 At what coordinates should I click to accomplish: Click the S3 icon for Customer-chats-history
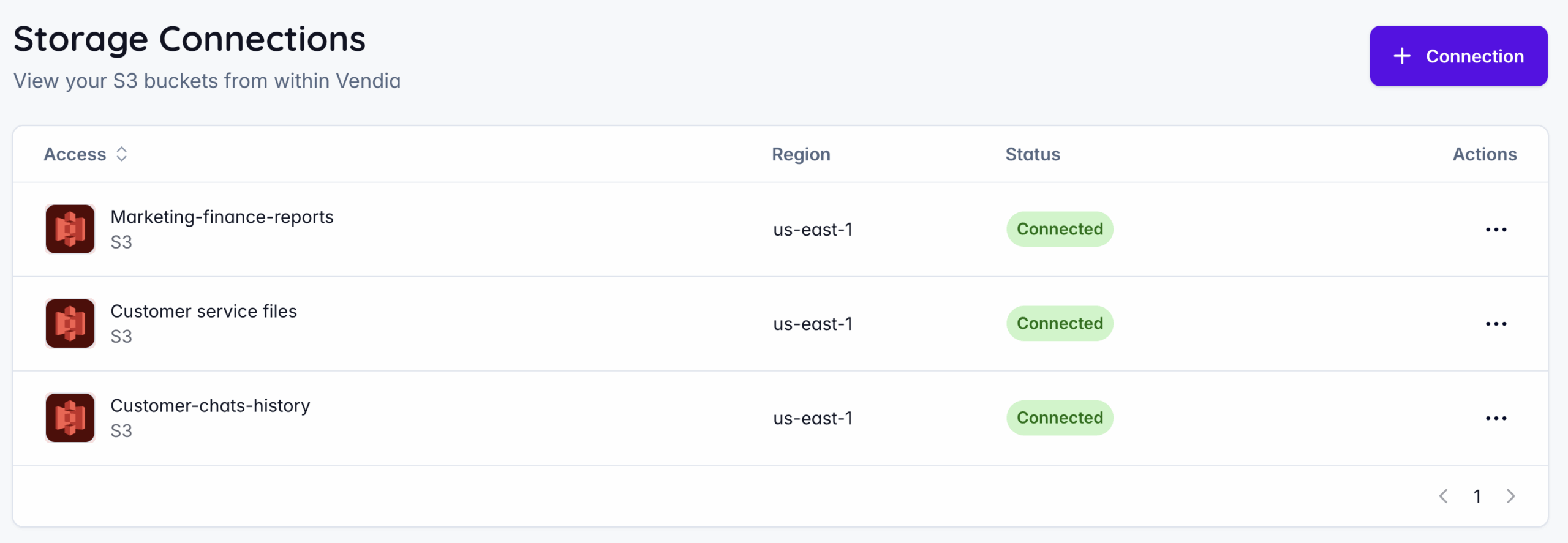[x=70, y=418]
